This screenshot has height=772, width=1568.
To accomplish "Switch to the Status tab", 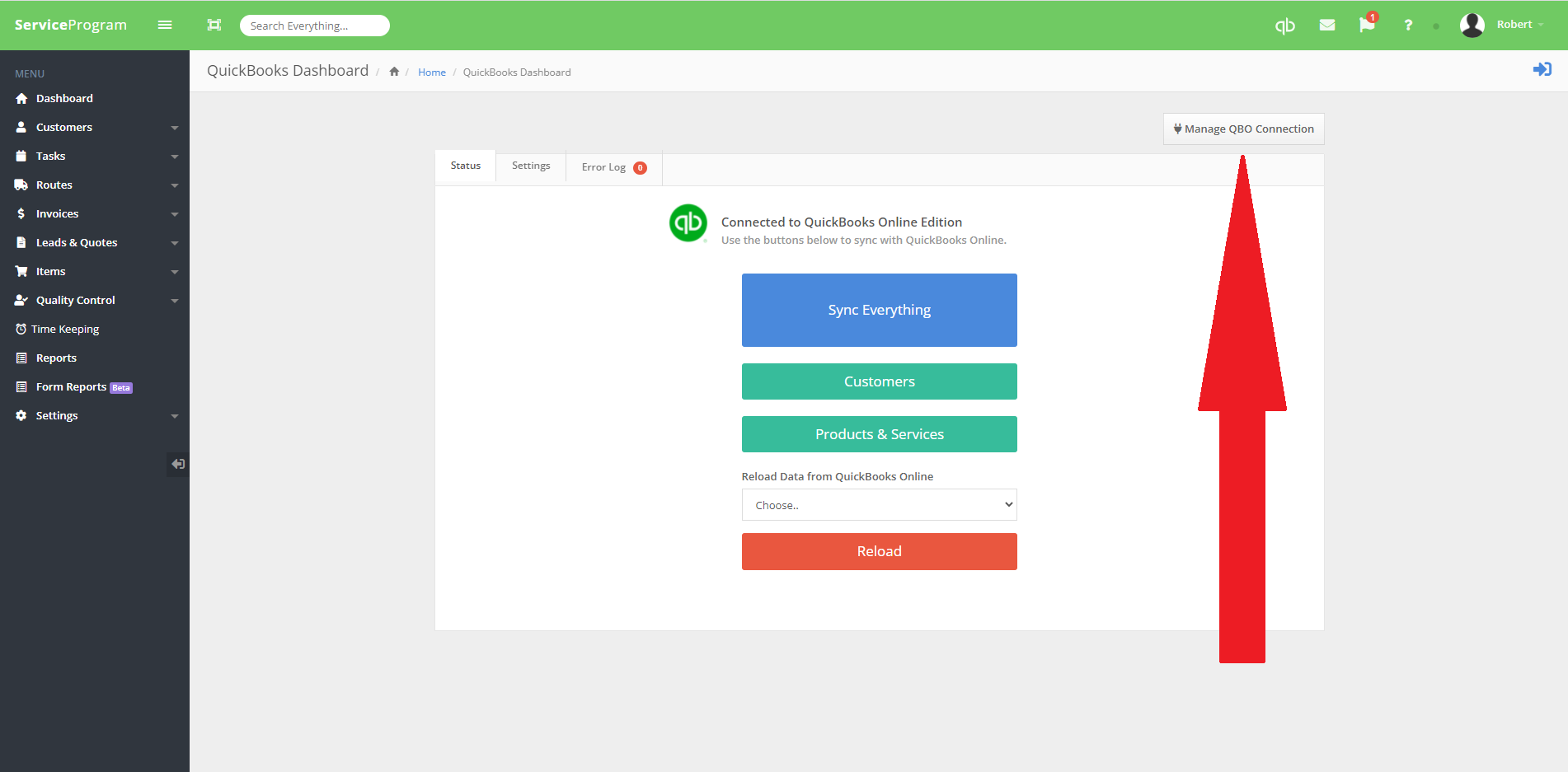I will [466, 166].
